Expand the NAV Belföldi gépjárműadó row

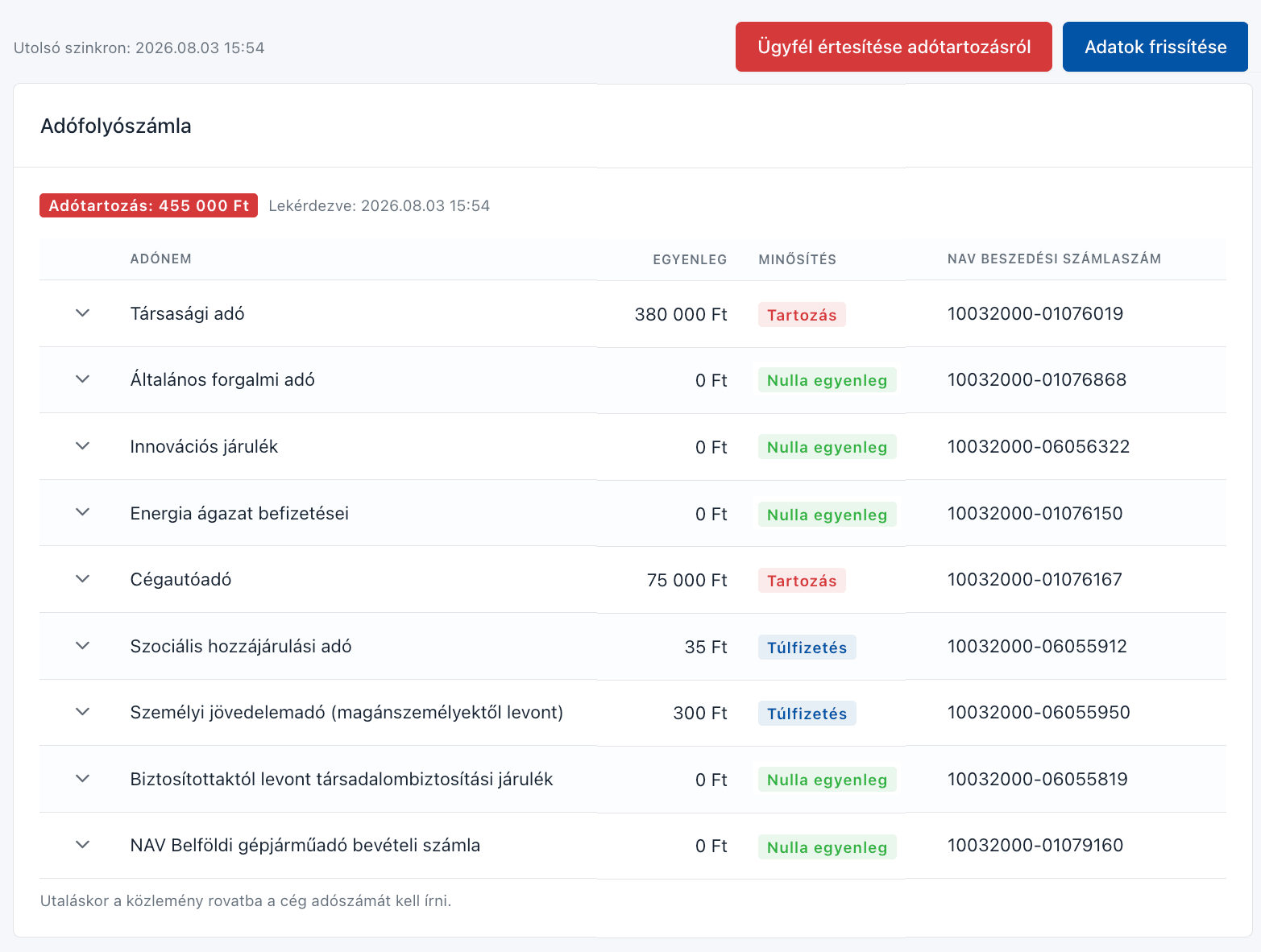pos(82,845)
